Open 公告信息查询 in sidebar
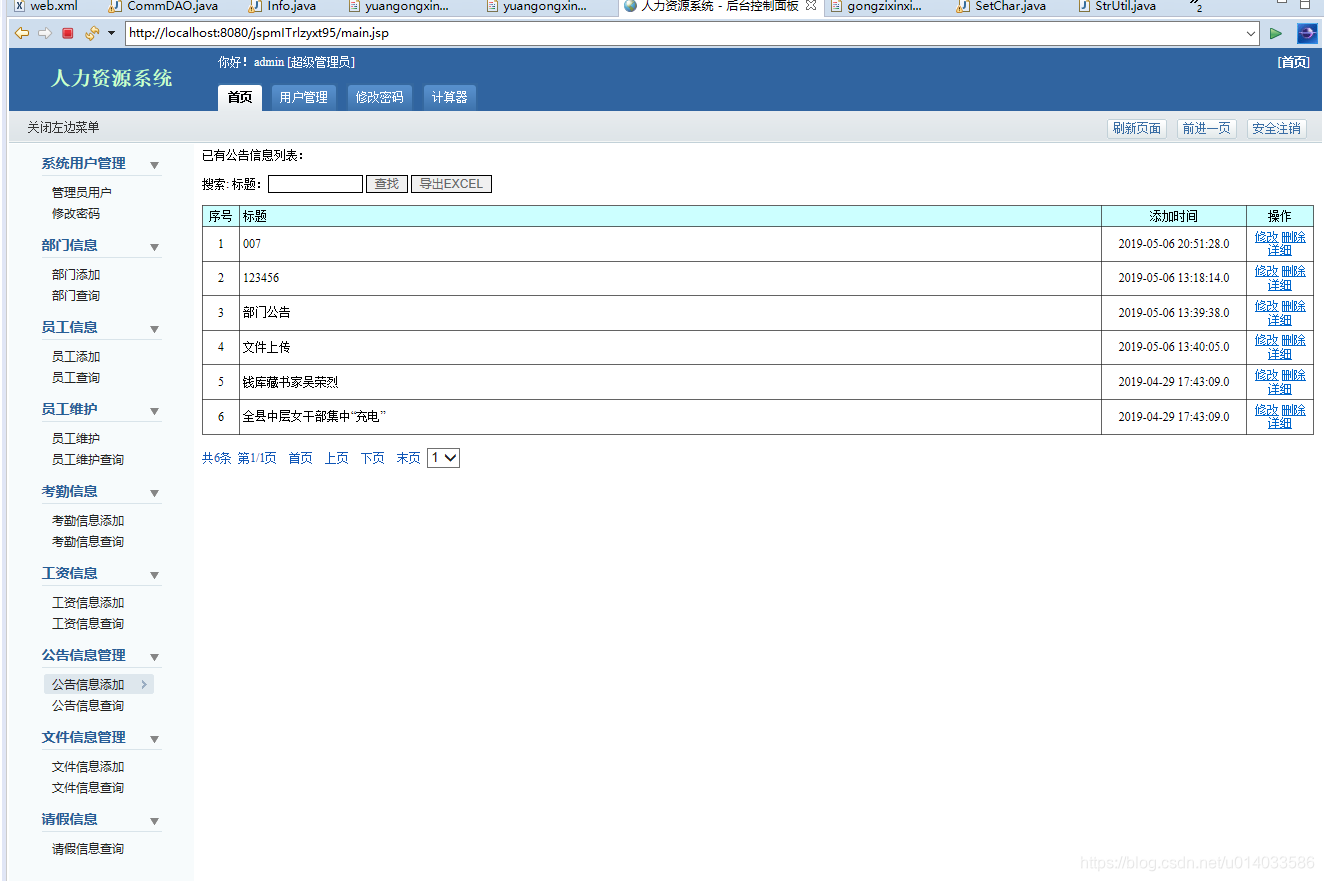Screen dimensions: 1324x881 (x=88, y=706)
